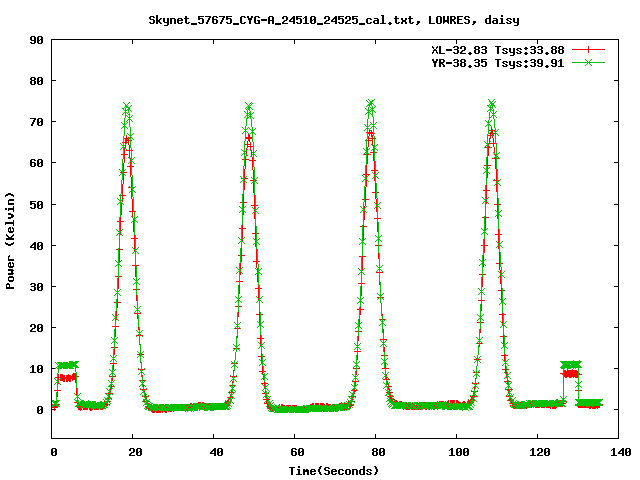
Task: Click the green peak near 18 seconds
Action: point(127,107)
